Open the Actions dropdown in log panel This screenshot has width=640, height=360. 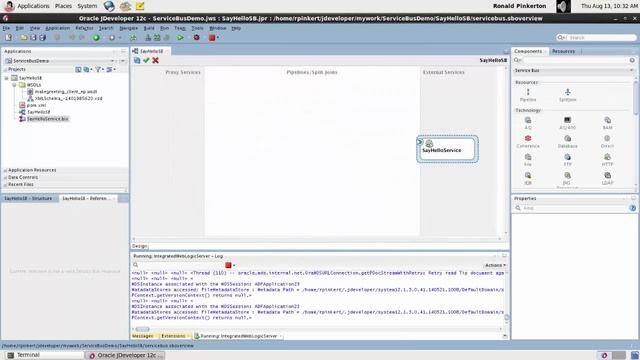(495, 265)
